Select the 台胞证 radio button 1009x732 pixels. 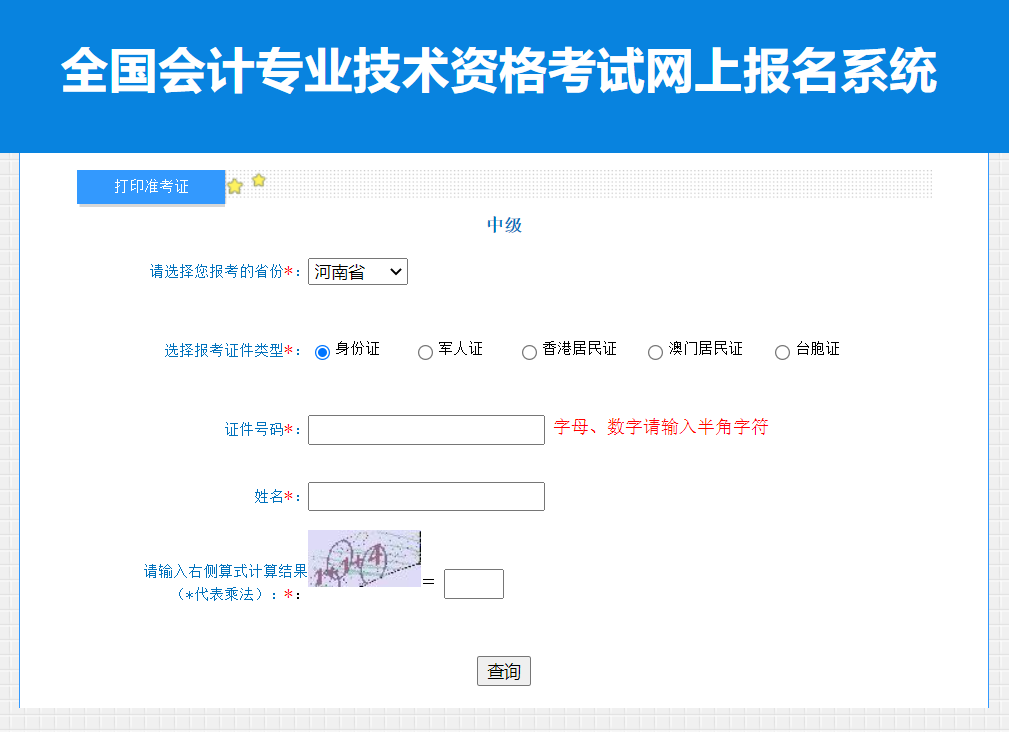(781, 351)
